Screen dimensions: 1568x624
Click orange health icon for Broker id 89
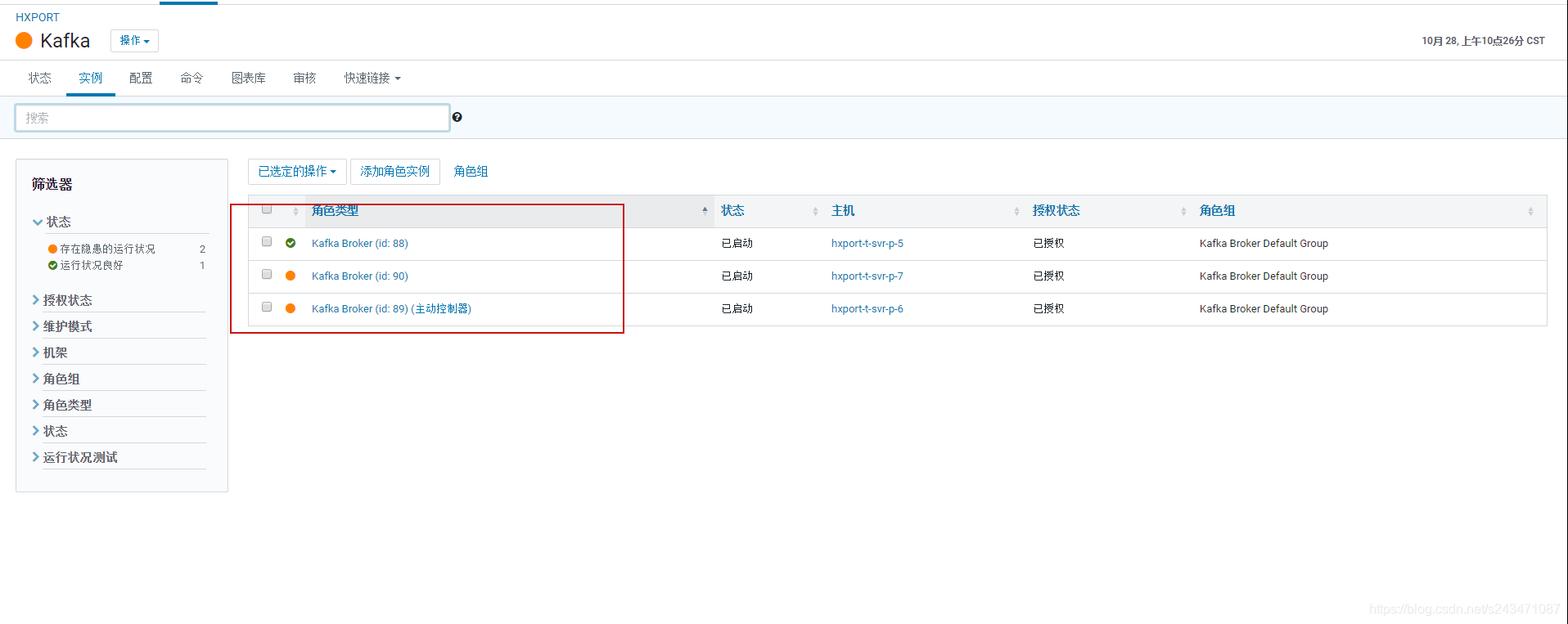click(x=291, y=308)
